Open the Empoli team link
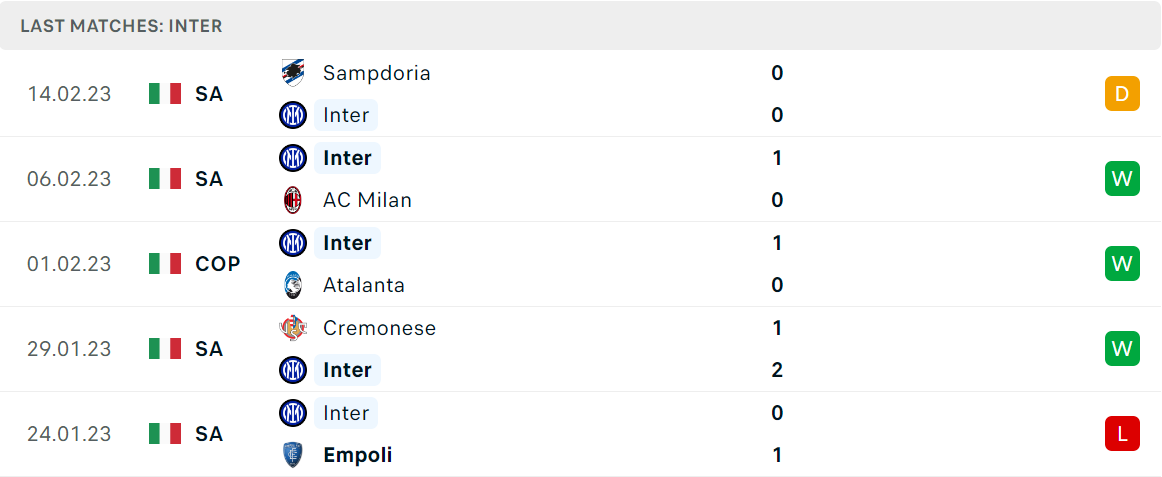Viewport: 1162px width, 477px height. pyautogui.click(x=358, y=455)
